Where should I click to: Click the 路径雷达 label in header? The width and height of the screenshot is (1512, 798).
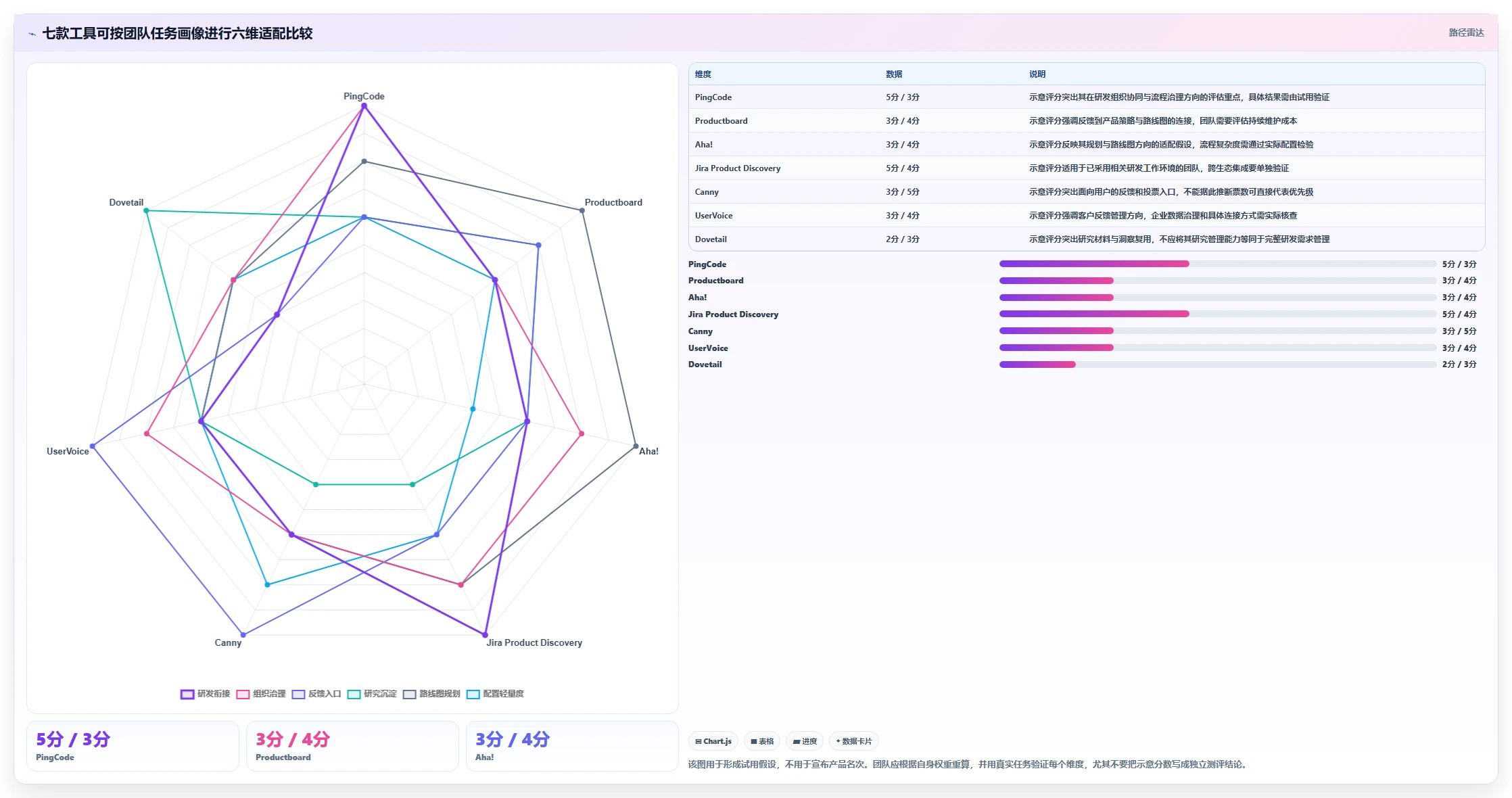click(x=1466, y=32)
